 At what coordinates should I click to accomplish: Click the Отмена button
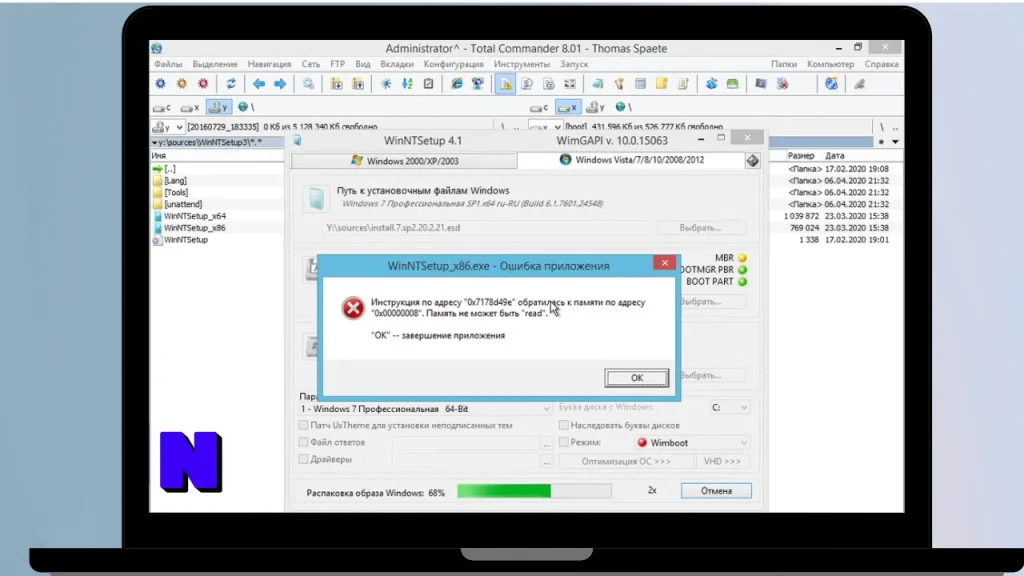coord(716,490)
